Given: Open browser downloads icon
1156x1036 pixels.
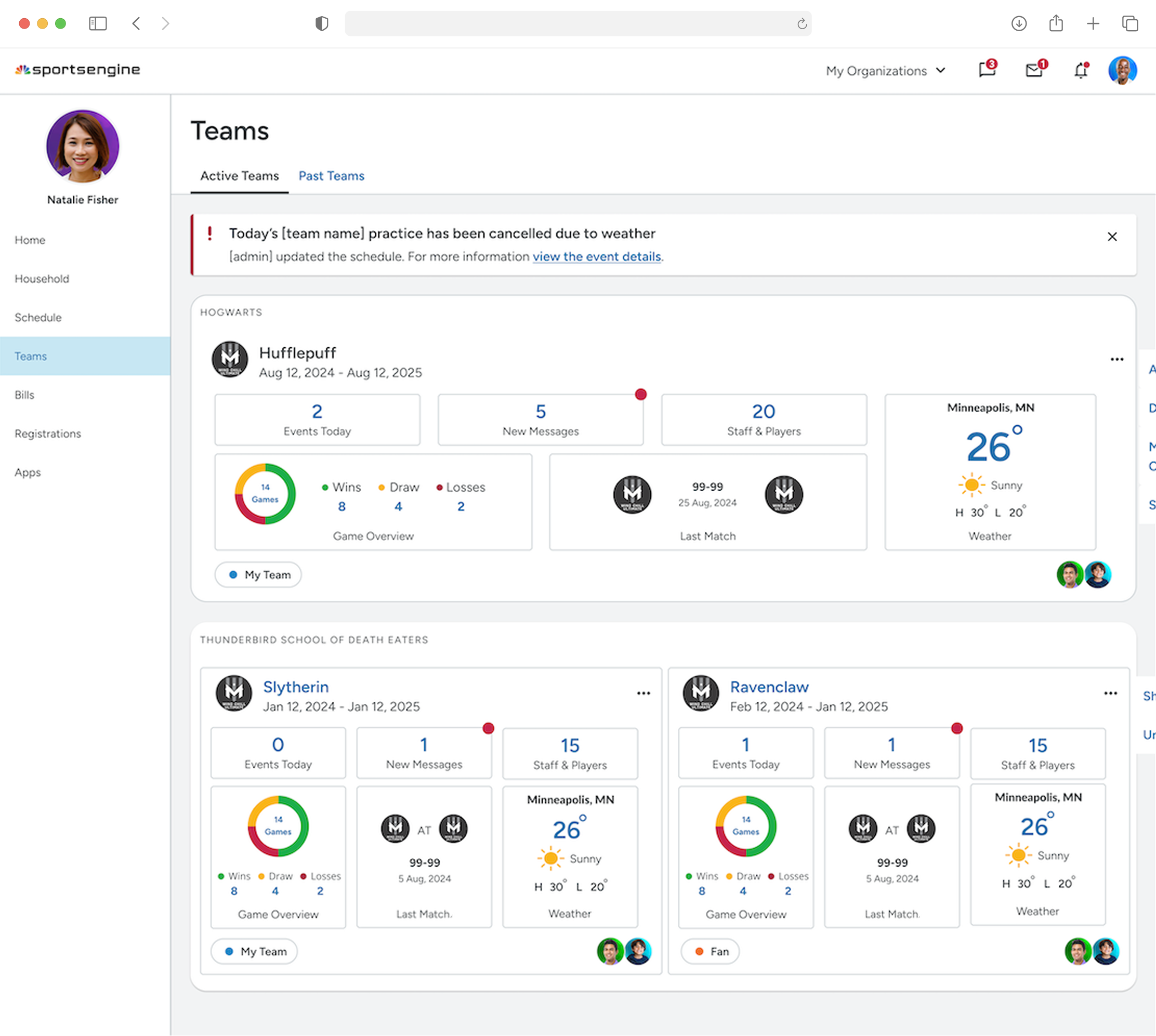Looking at the screenshot, I should tap(1018, 23).
